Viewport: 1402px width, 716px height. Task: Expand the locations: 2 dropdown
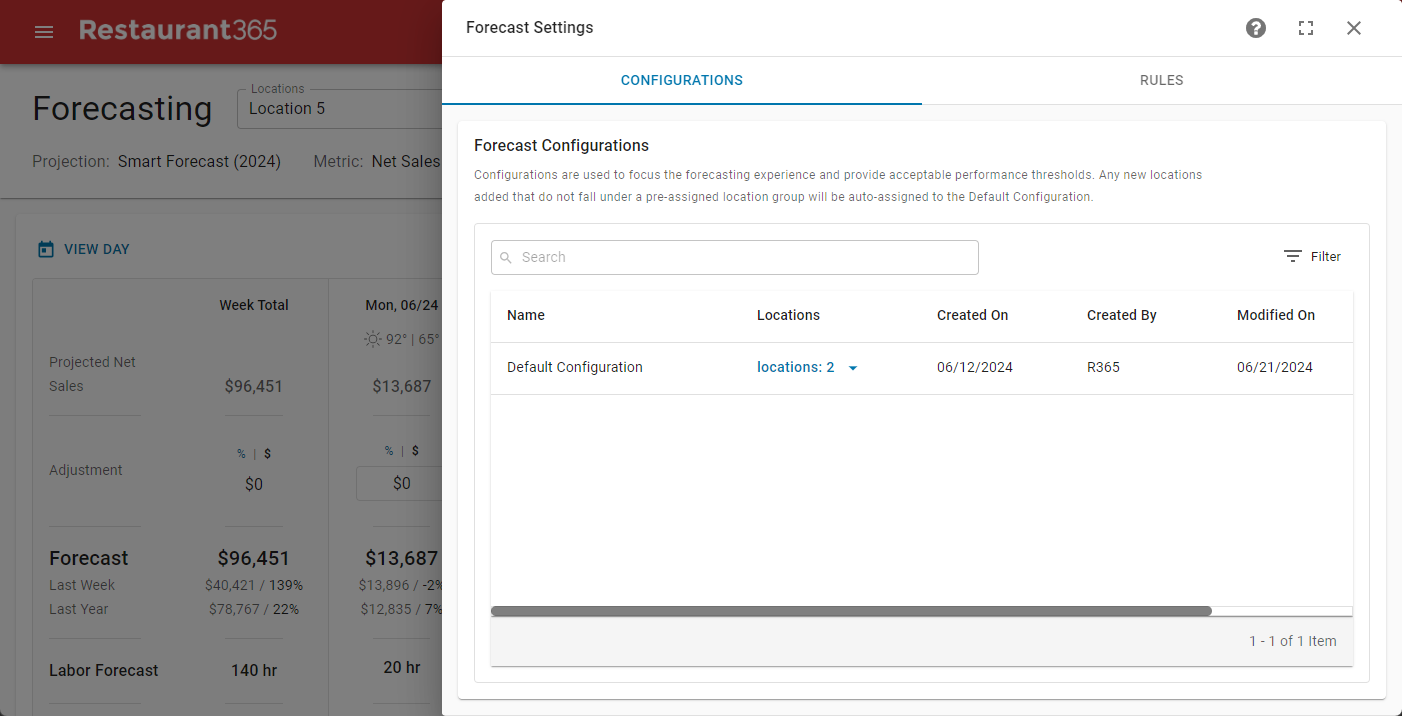pyautogui.click(x=808, y=367)
